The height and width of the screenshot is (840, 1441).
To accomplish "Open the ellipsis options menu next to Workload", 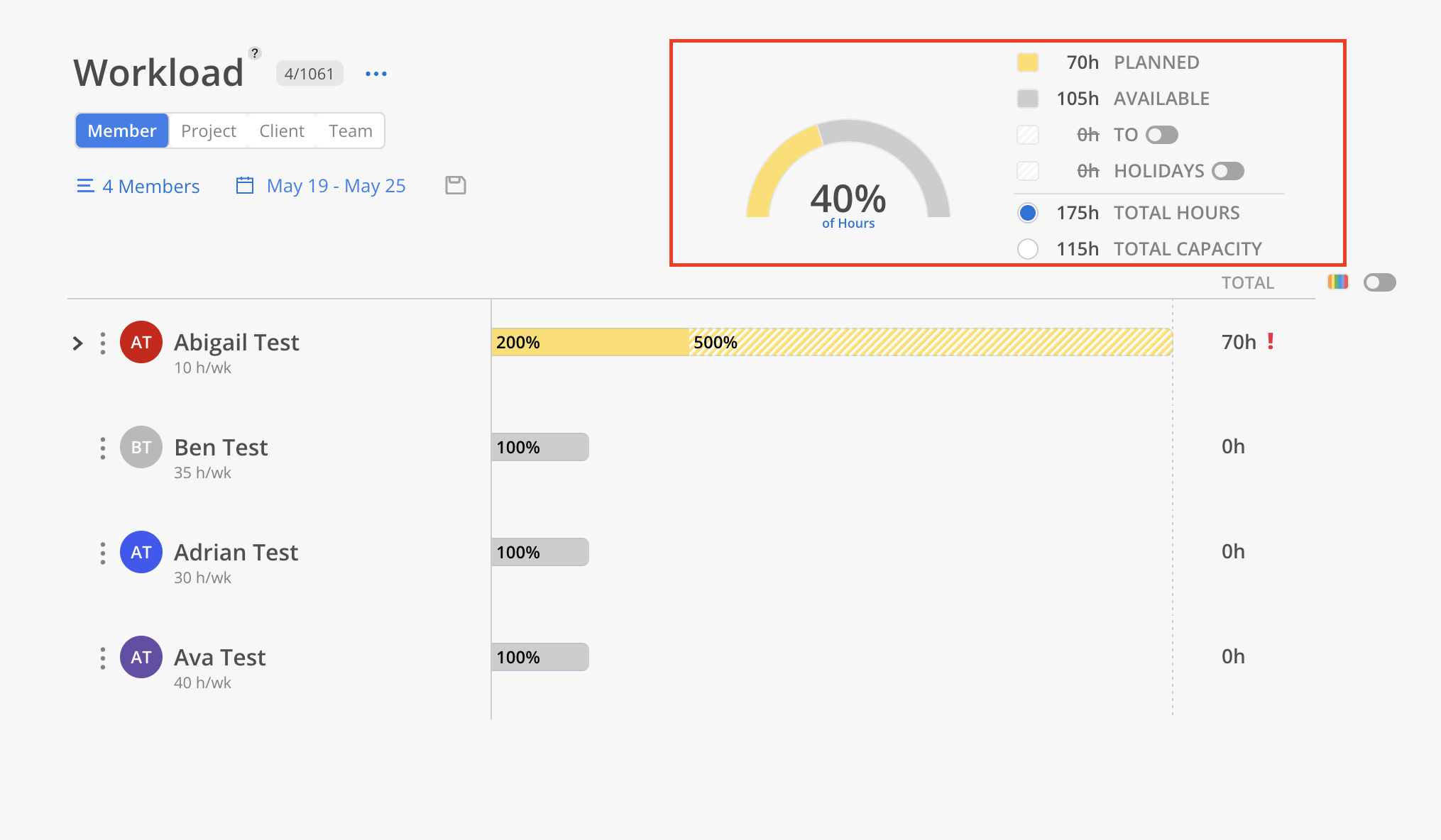I will (x=376, y=73).
